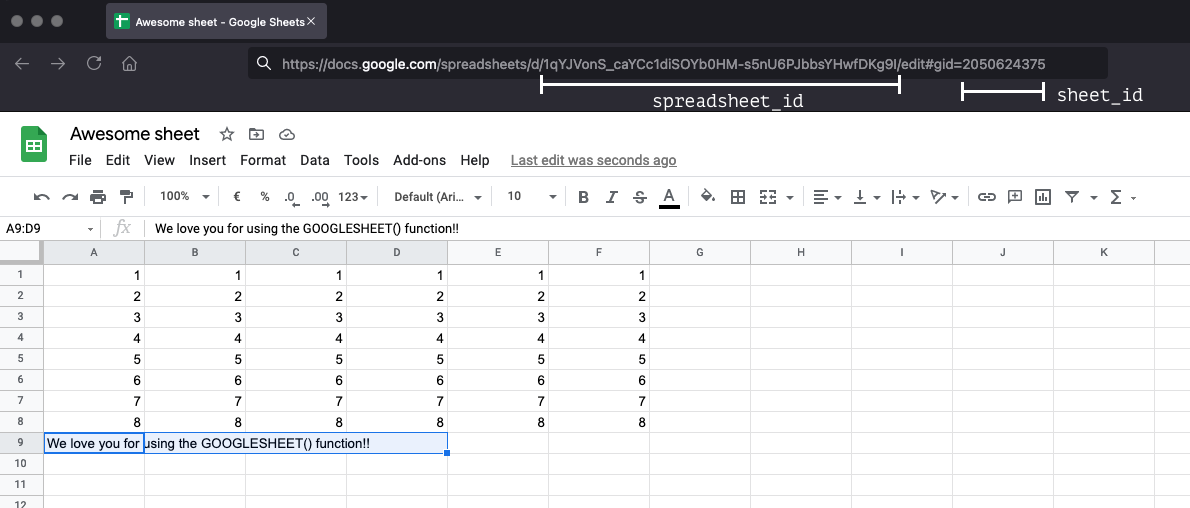This screenshot has height=508, width=1190.
Task: Toggle italic formatting
Action: pos(612,197)
